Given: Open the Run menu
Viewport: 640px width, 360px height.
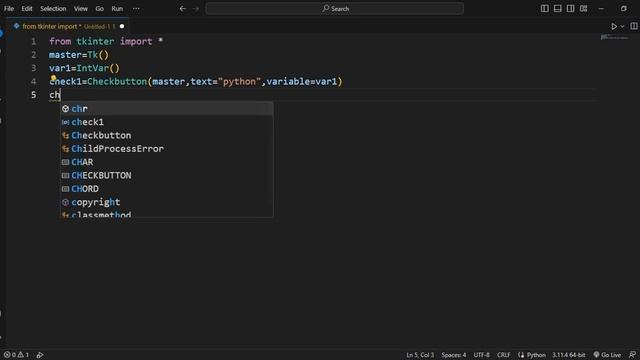Looking at the screenshot, I should [117, 9].
